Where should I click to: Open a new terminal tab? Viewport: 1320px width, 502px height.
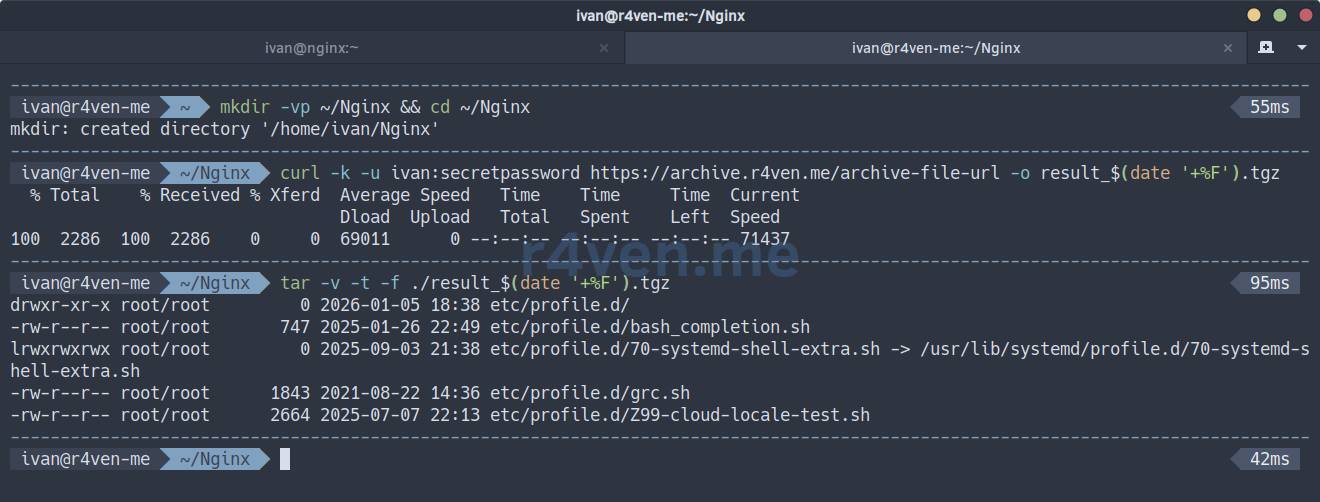pyautogui.click(x=1266, y=47)
